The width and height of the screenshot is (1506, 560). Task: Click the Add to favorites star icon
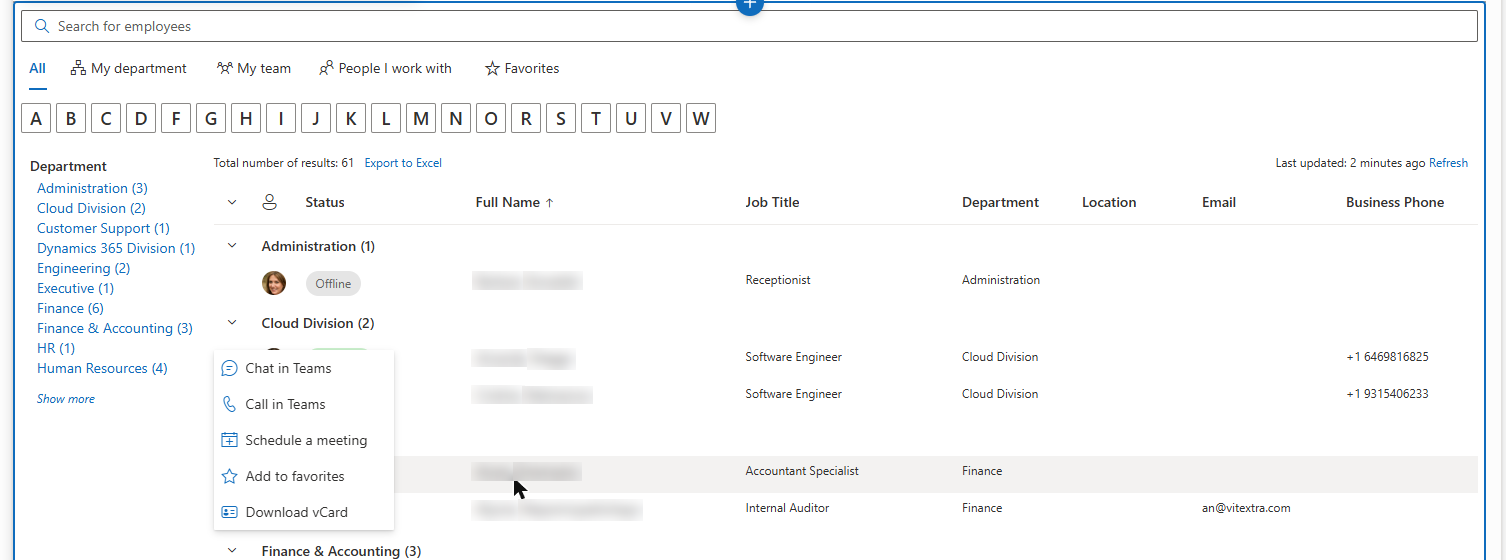(x=229, y=476)
